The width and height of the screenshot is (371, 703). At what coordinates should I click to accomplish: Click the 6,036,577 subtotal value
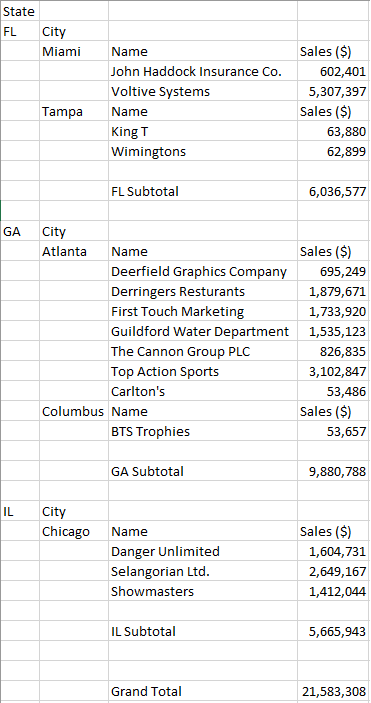point(334,191)
